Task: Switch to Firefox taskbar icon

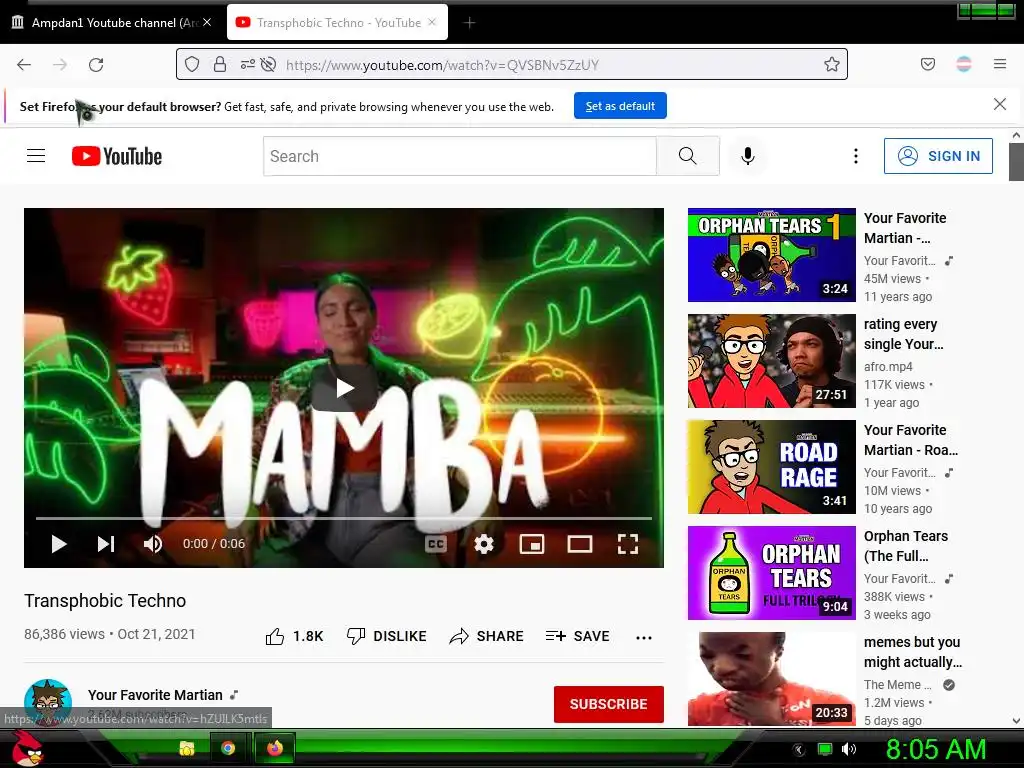Action: 275,748
